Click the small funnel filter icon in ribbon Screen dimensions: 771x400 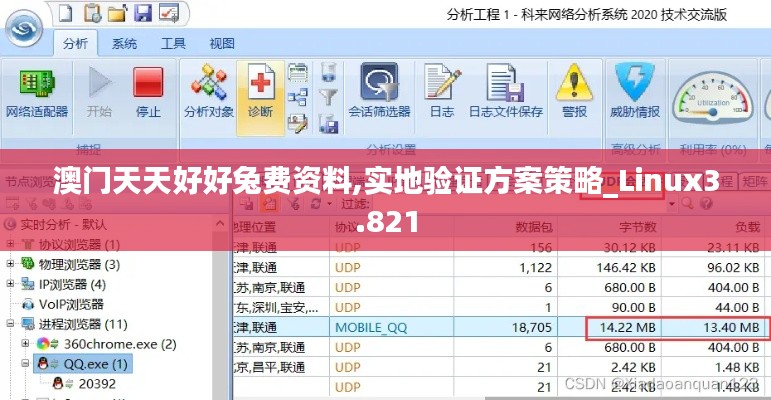(328, 97)
